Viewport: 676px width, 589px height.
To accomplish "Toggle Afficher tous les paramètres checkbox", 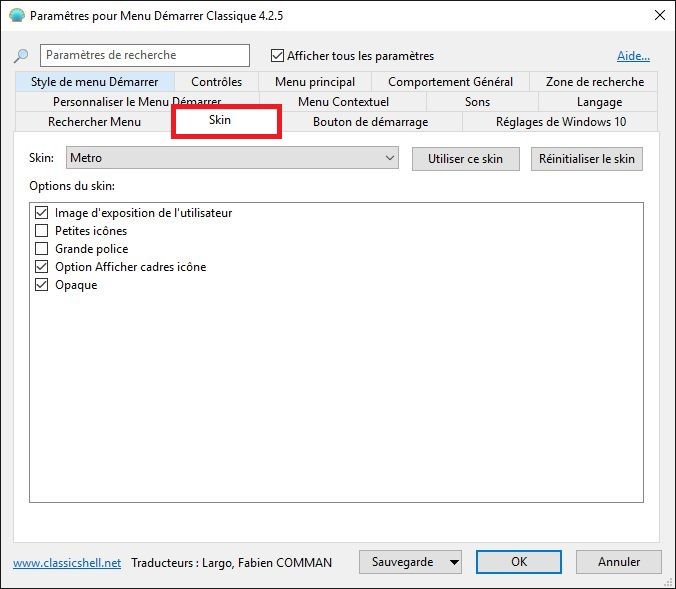I will [277, 56].
